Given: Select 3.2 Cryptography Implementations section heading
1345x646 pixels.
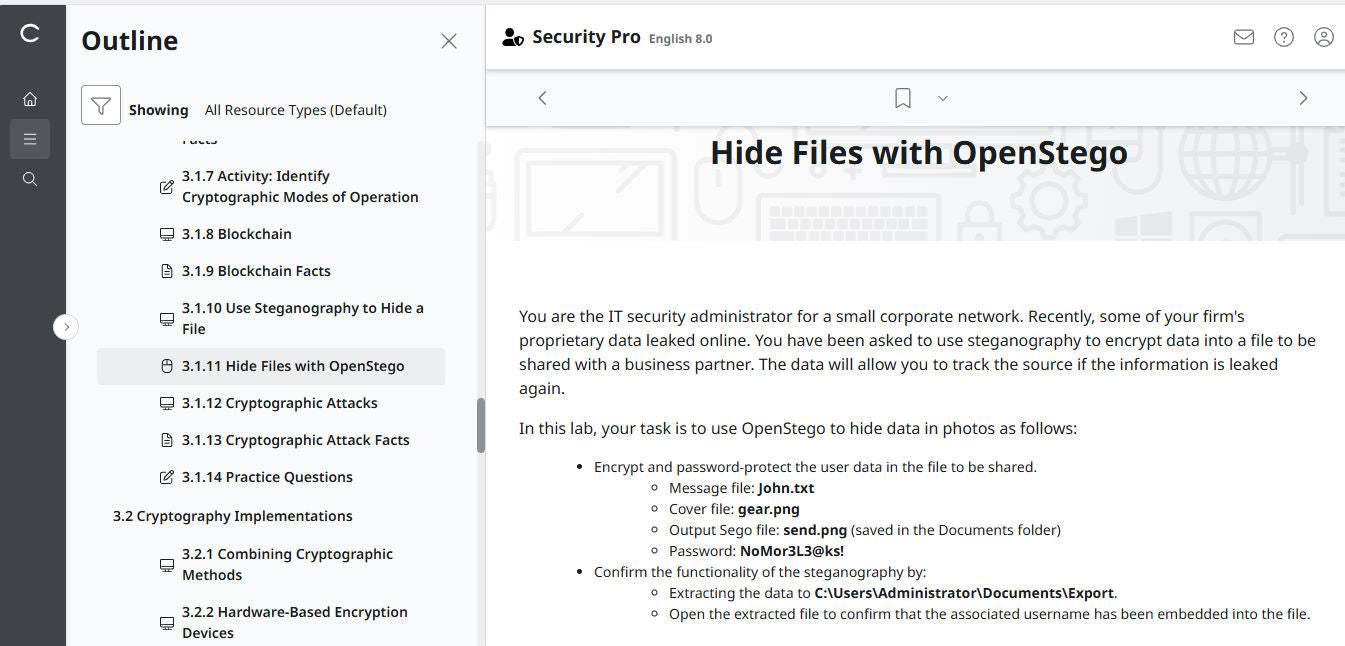Looking at the screenshot, I should [232, 516].
